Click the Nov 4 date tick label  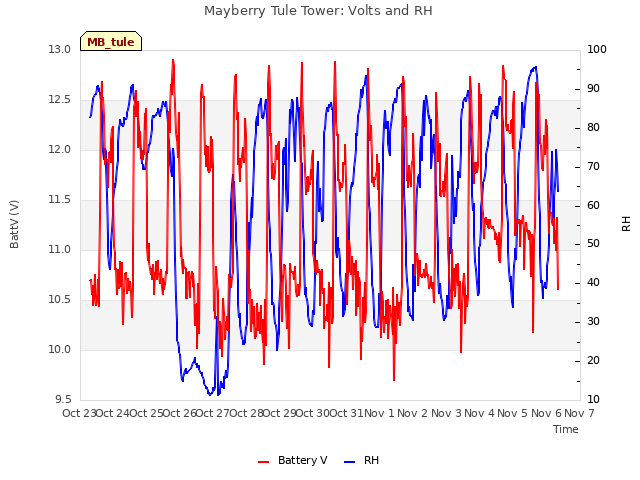[x=480, y=413]
